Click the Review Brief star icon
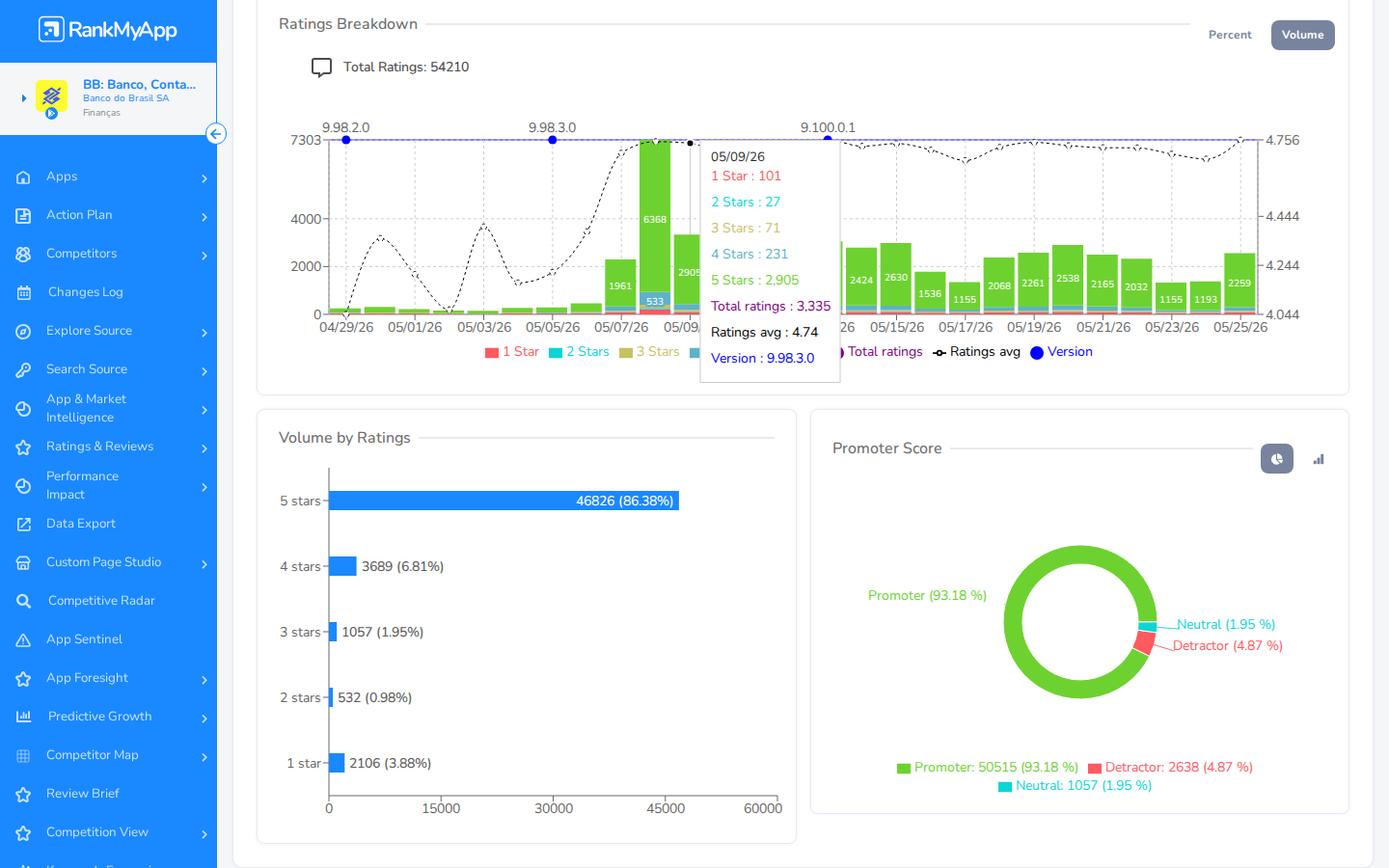 pos(23,795)
